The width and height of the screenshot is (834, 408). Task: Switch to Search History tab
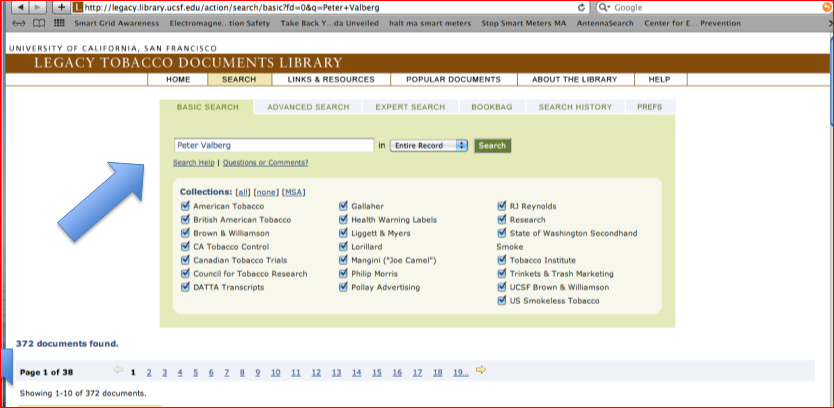pos(575,107)
